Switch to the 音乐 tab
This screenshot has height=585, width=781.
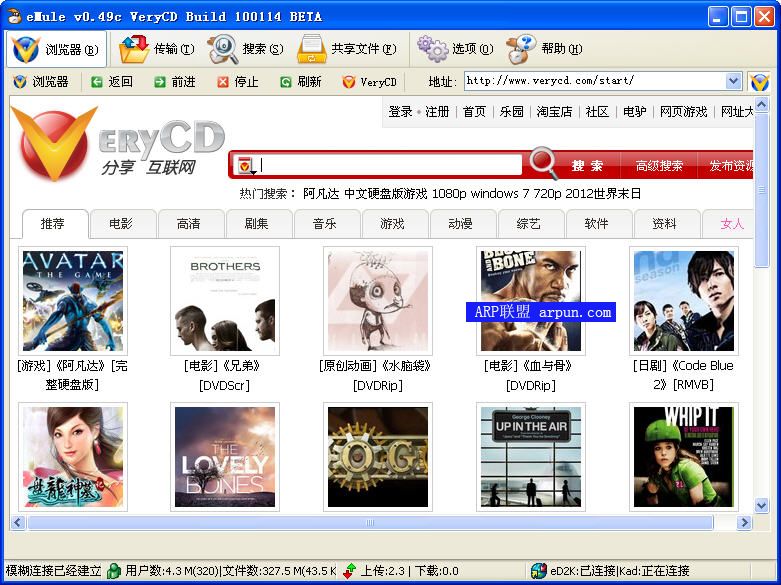click(325, 224)
